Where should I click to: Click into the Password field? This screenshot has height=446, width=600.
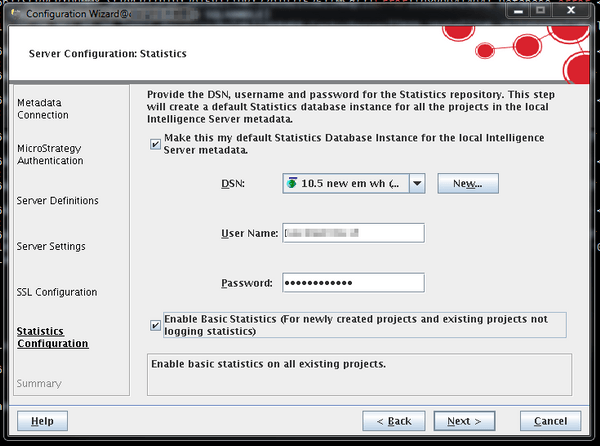pos(353,283)
